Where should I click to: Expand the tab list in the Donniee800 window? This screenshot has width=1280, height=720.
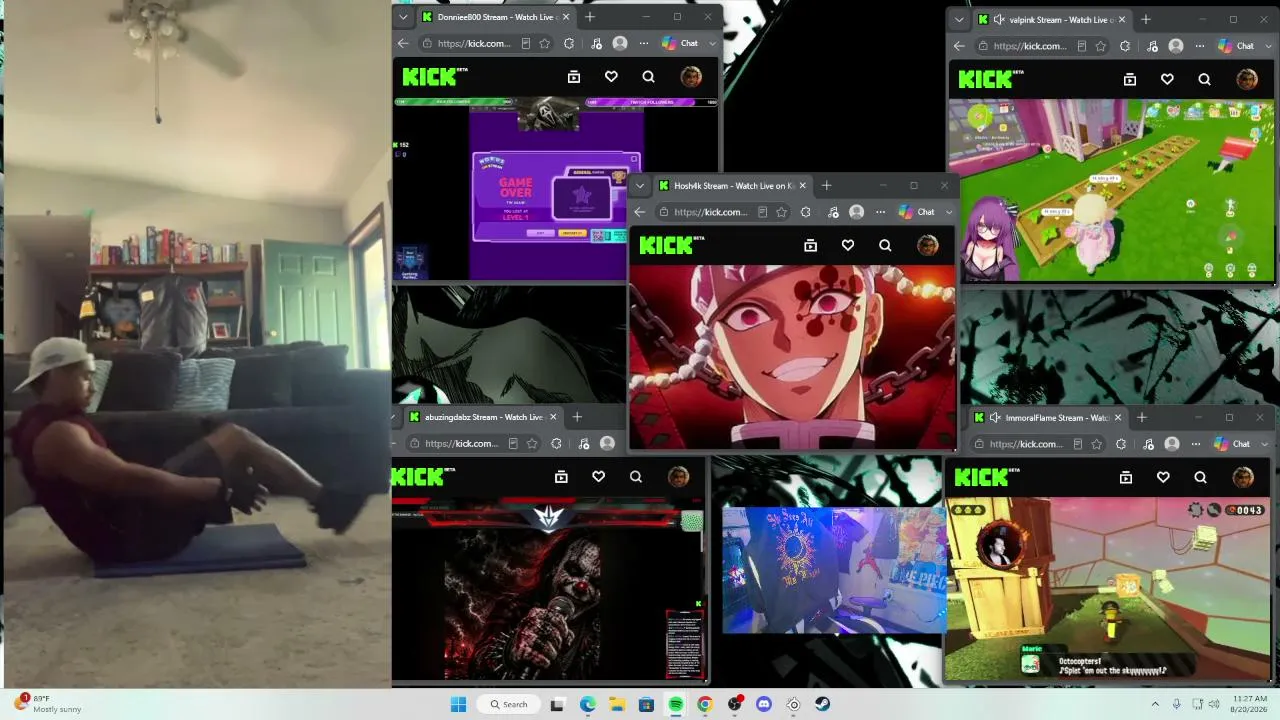[x=403, y=17]
